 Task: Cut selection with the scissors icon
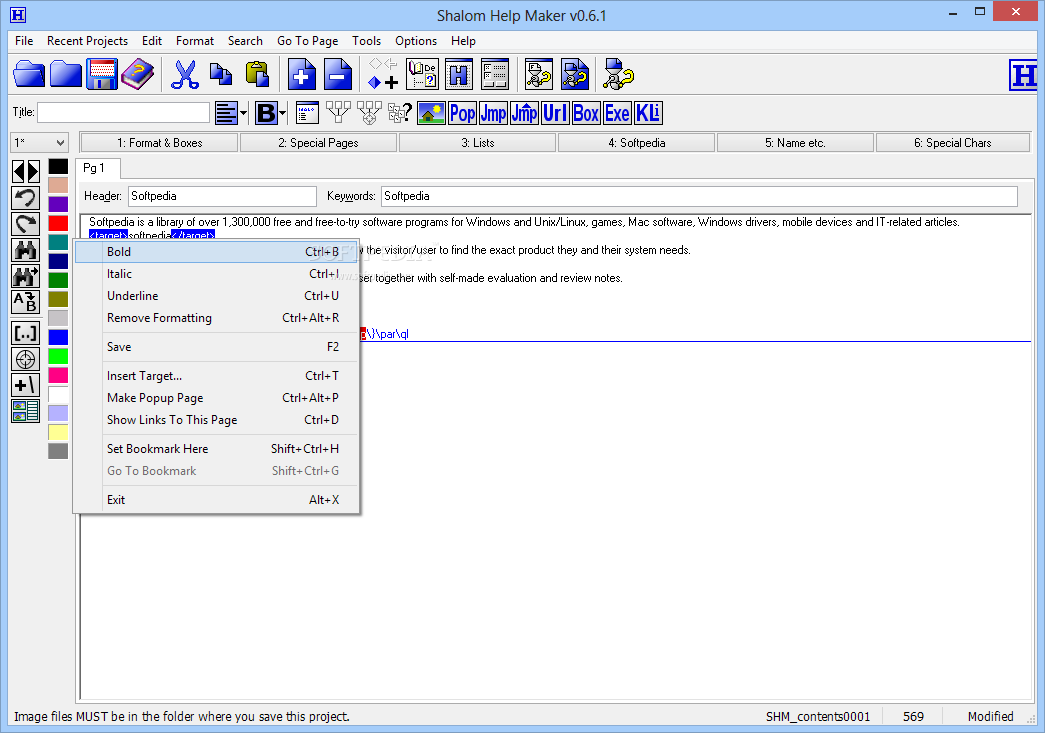(185, 74)
